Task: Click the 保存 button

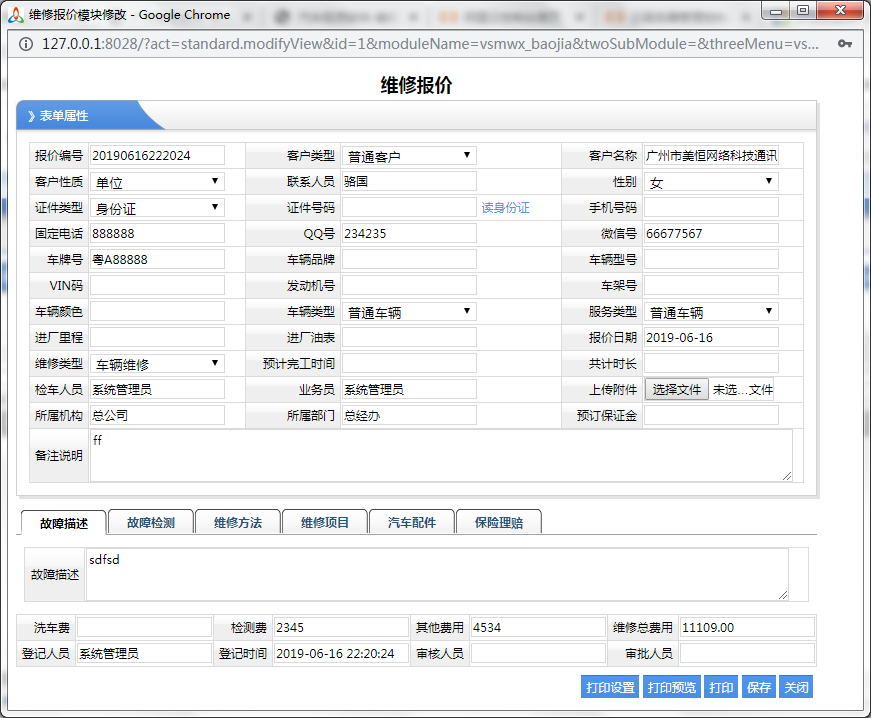Action: pos(759,688)
